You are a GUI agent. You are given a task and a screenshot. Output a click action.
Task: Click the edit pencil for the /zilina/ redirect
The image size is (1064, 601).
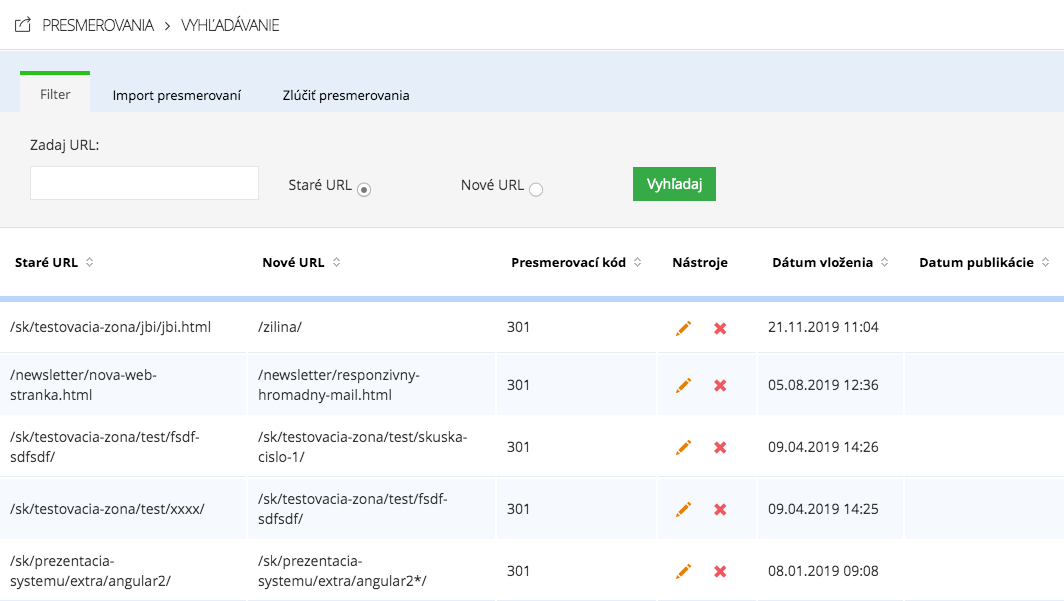pyautogui.click(x=684, y=328)
